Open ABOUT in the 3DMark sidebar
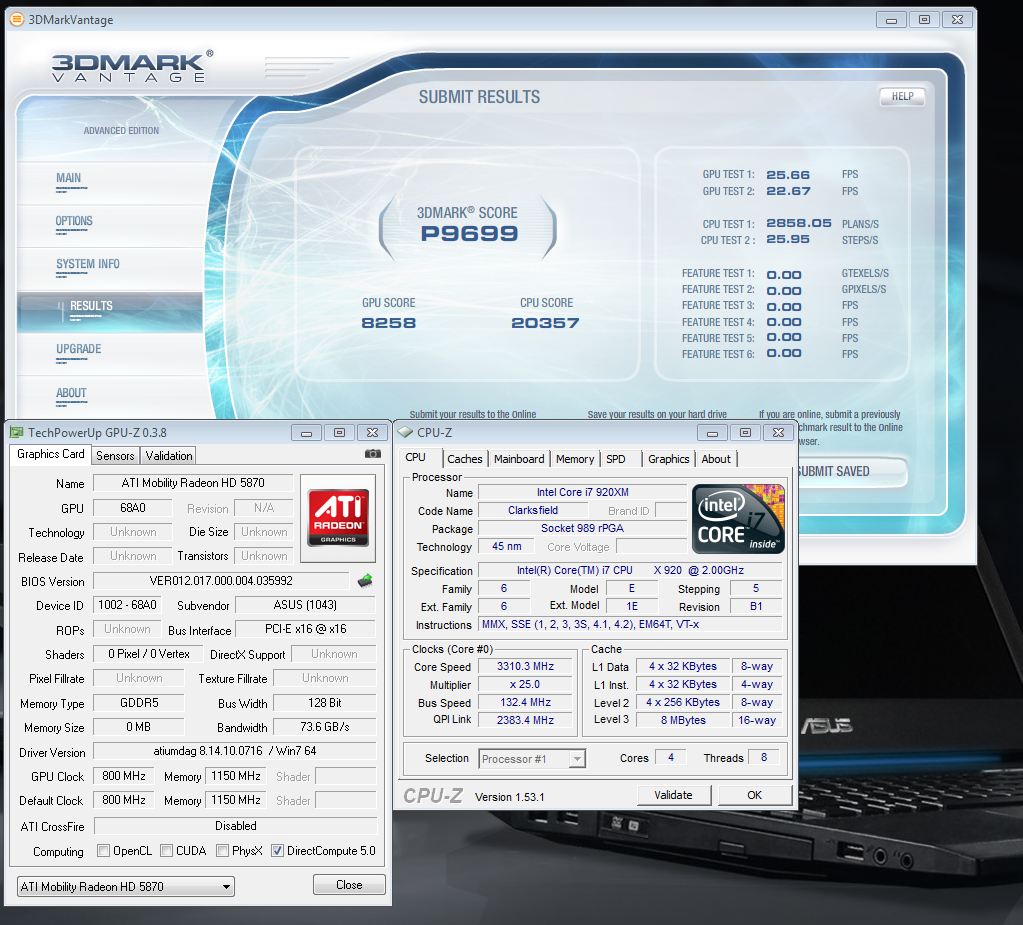 (x=71, y=393)
